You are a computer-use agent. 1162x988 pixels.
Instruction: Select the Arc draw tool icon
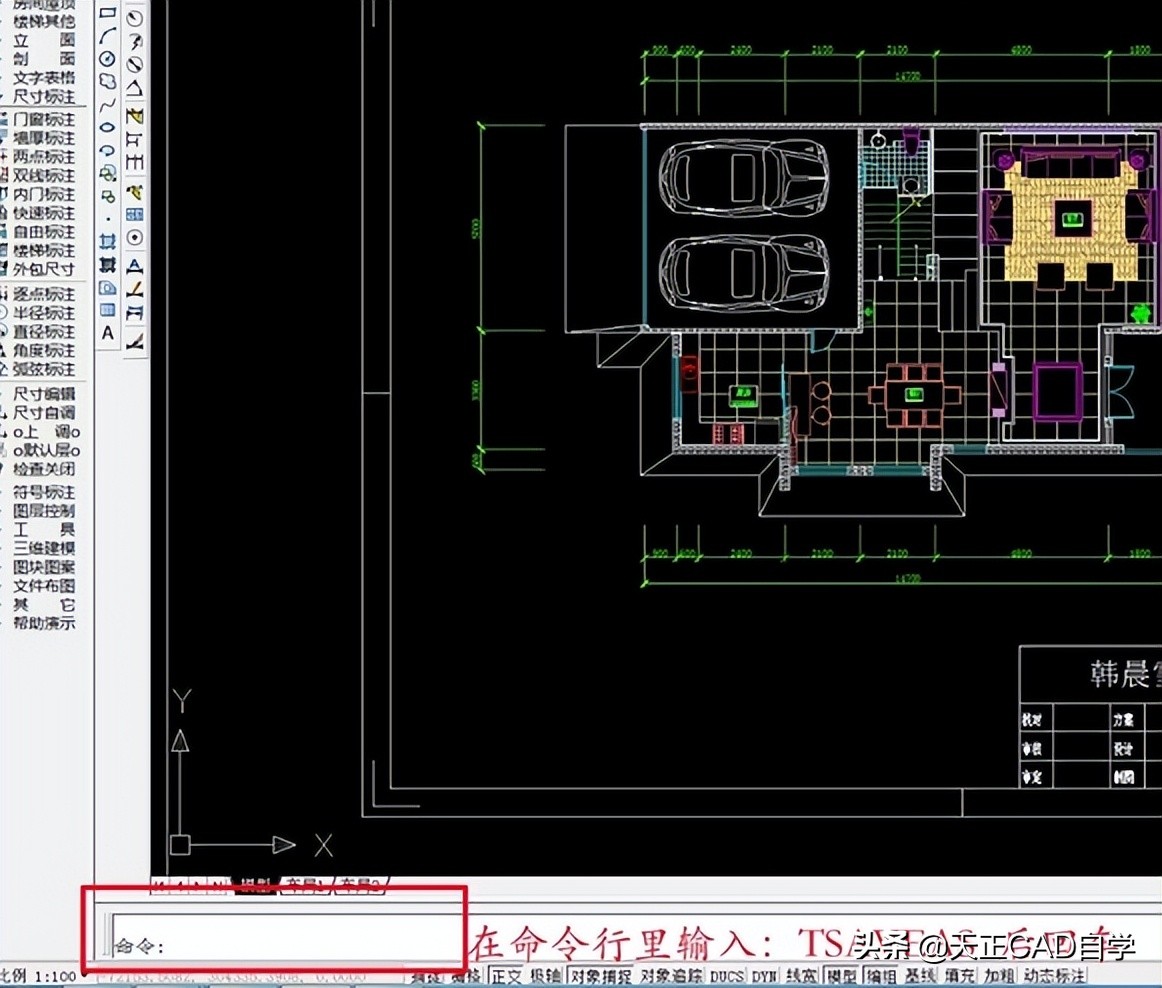pyautogui.click(x=108, y=37)
